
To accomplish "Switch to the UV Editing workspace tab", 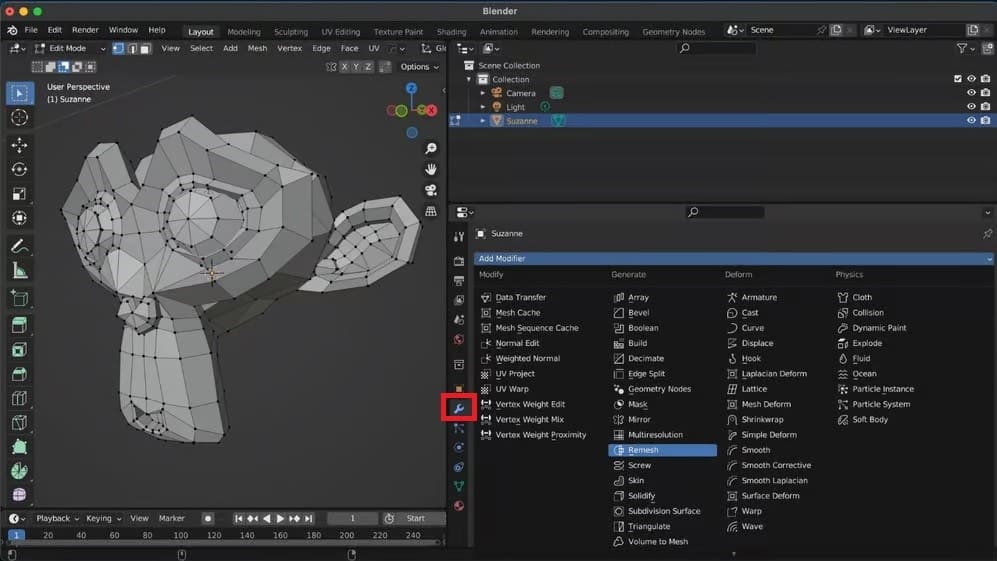I will coord(340,32).
